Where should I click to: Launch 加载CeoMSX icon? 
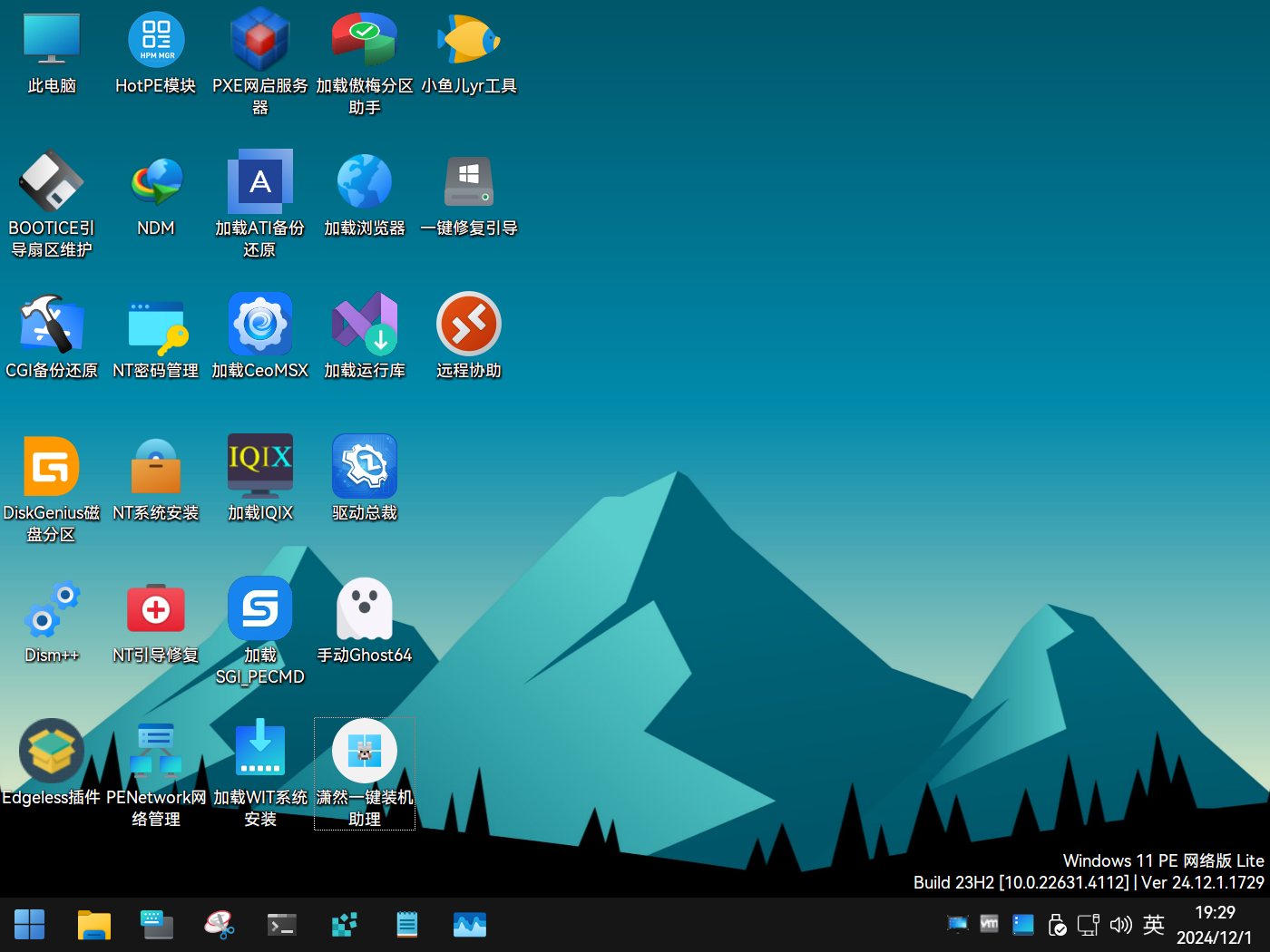[x=260, y=337]
